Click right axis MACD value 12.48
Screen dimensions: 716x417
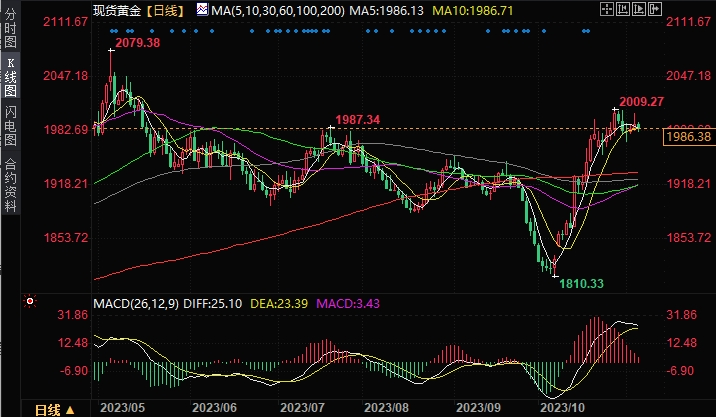[x=681, y=343]
